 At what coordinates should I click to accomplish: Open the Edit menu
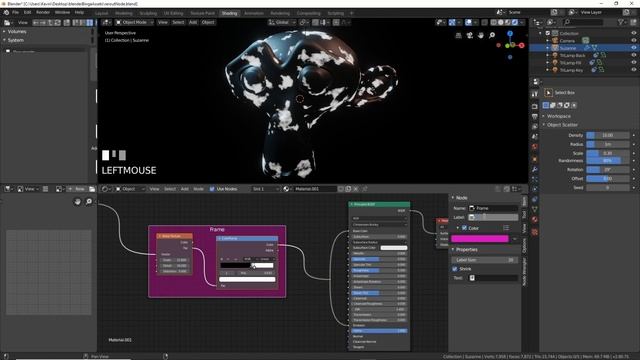tap(27, 13)
